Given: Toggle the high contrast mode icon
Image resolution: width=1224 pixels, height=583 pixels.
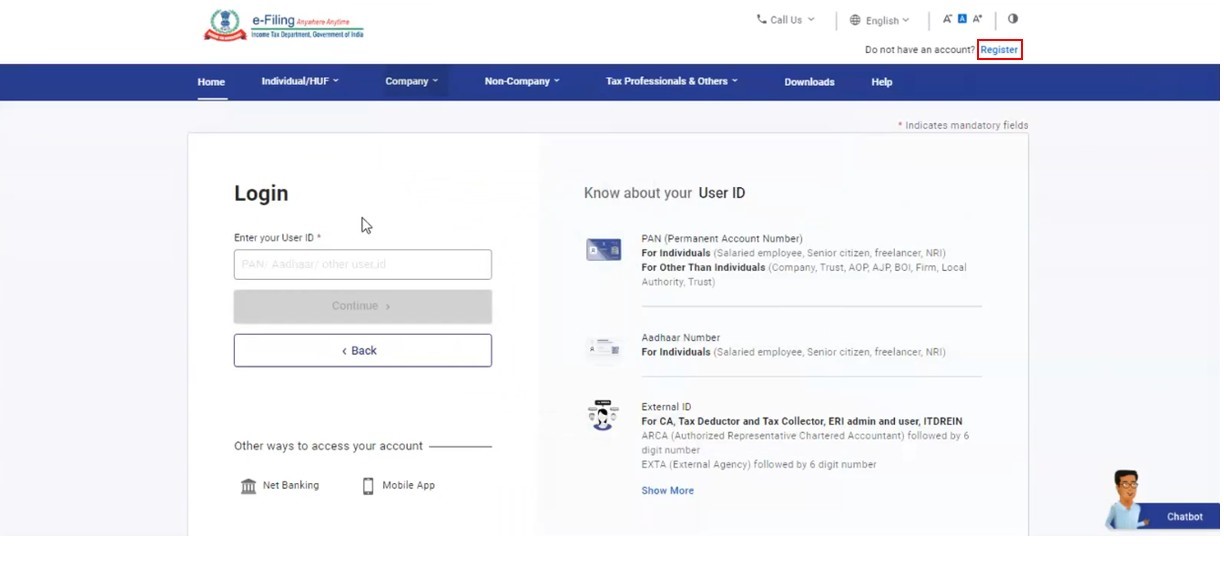Looking at the screenshot, I should [1012, 19].
